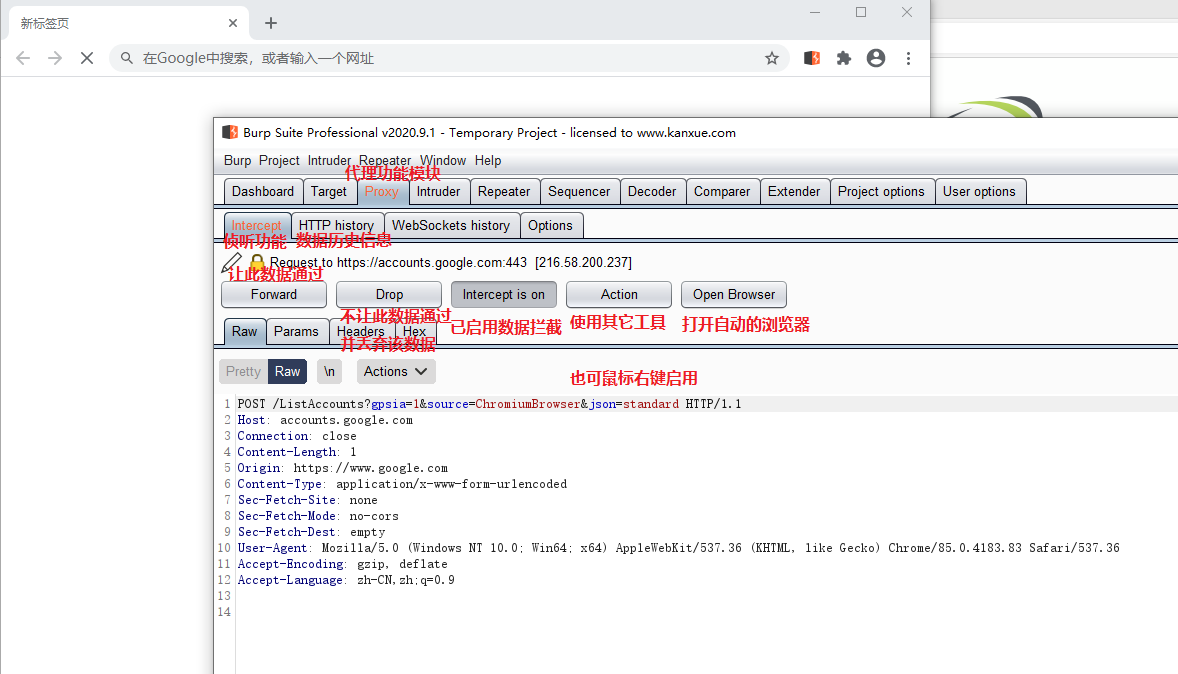
Task: Switch editor to Pretty view
Action: tap(243, 371)
